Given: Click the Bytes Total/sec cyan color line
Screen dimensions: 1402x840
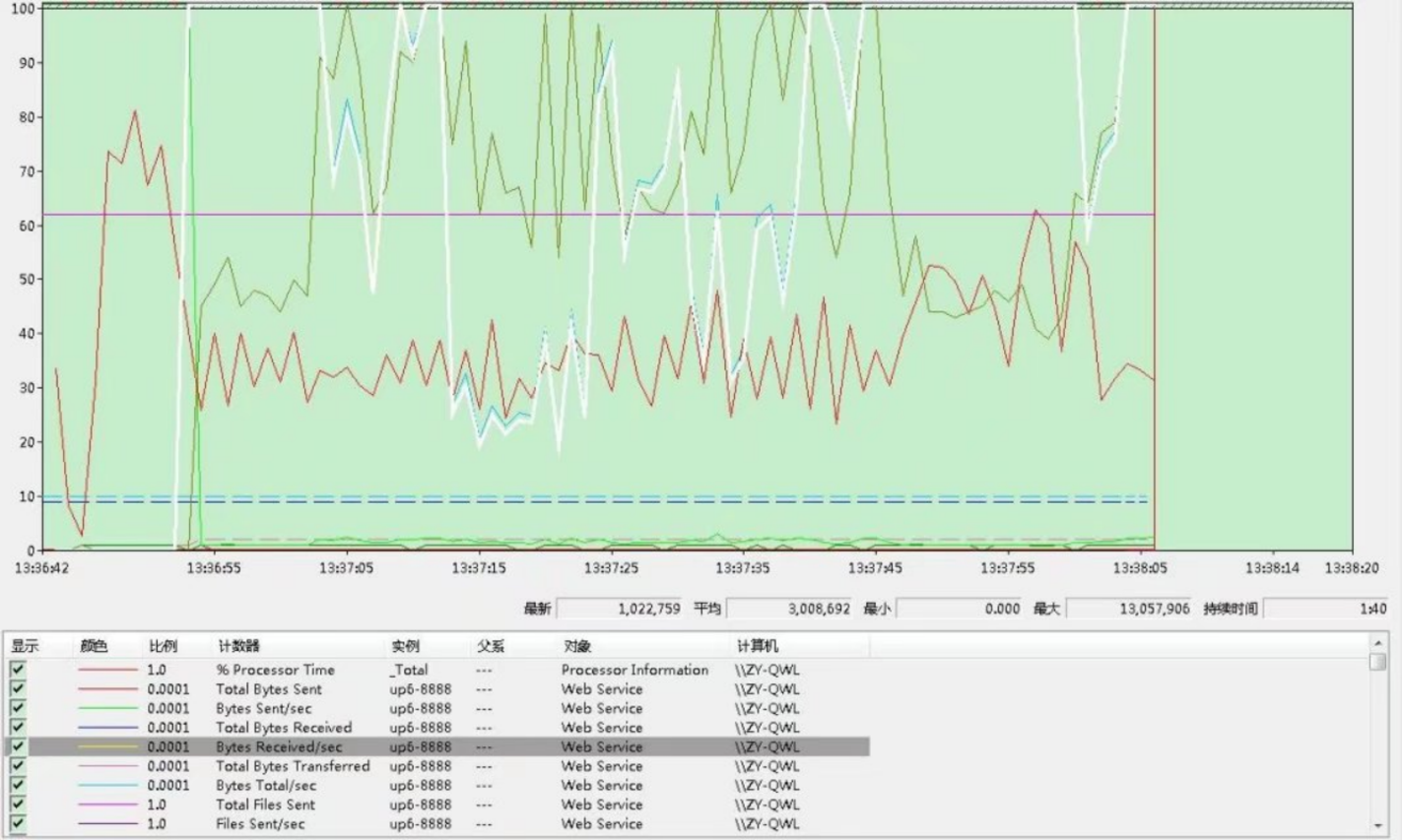Looking at the screenshot, I should (x=108, y=786).
